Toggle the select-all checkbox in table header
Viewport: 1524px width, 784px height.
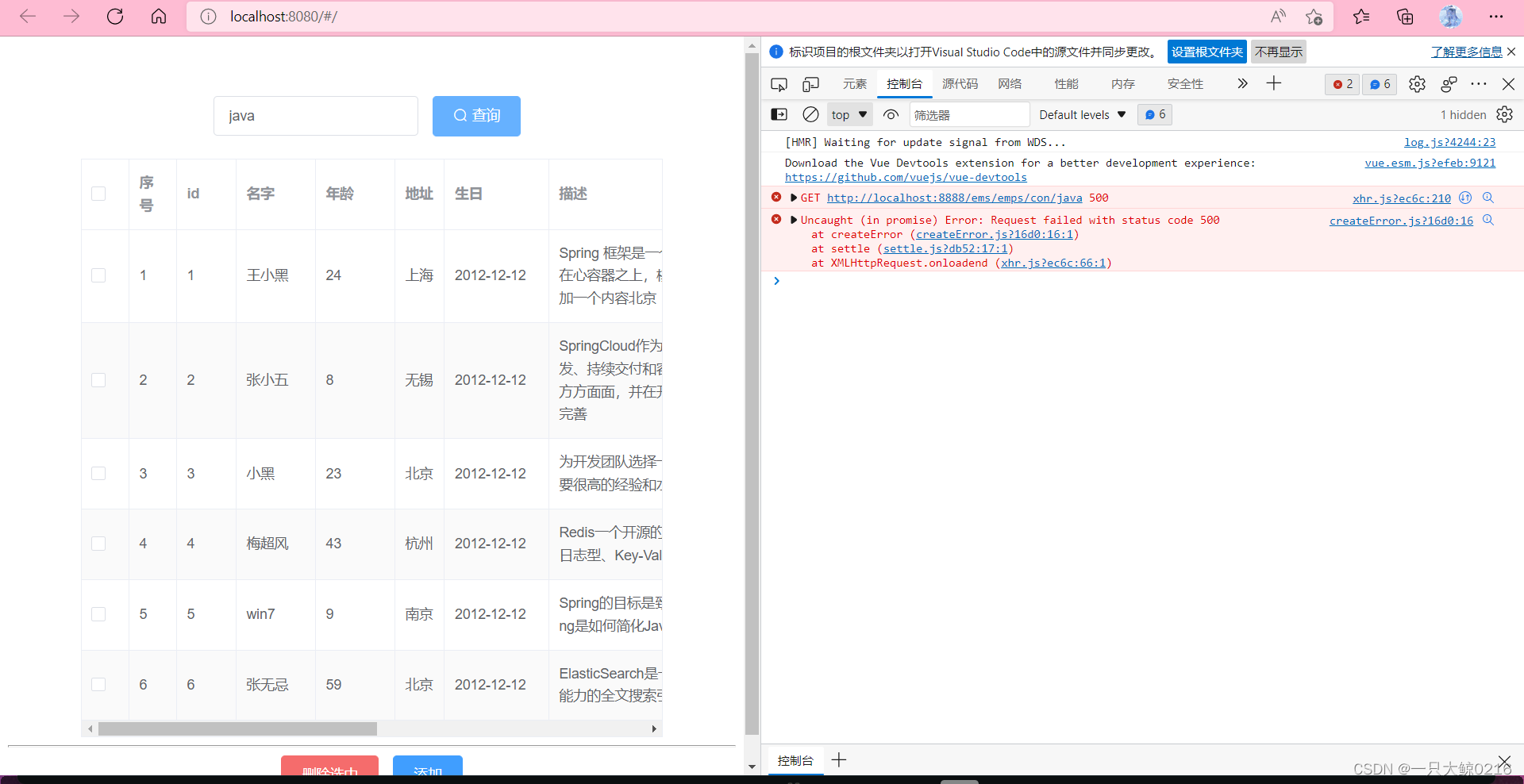point(98,193)
